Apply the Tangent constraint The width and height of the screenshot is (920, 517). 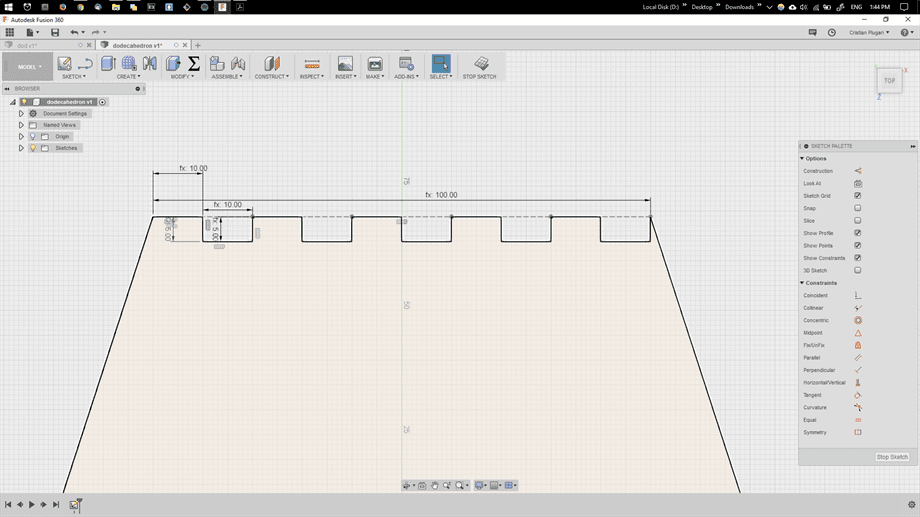pyautogui.click(x=858, y=395)
